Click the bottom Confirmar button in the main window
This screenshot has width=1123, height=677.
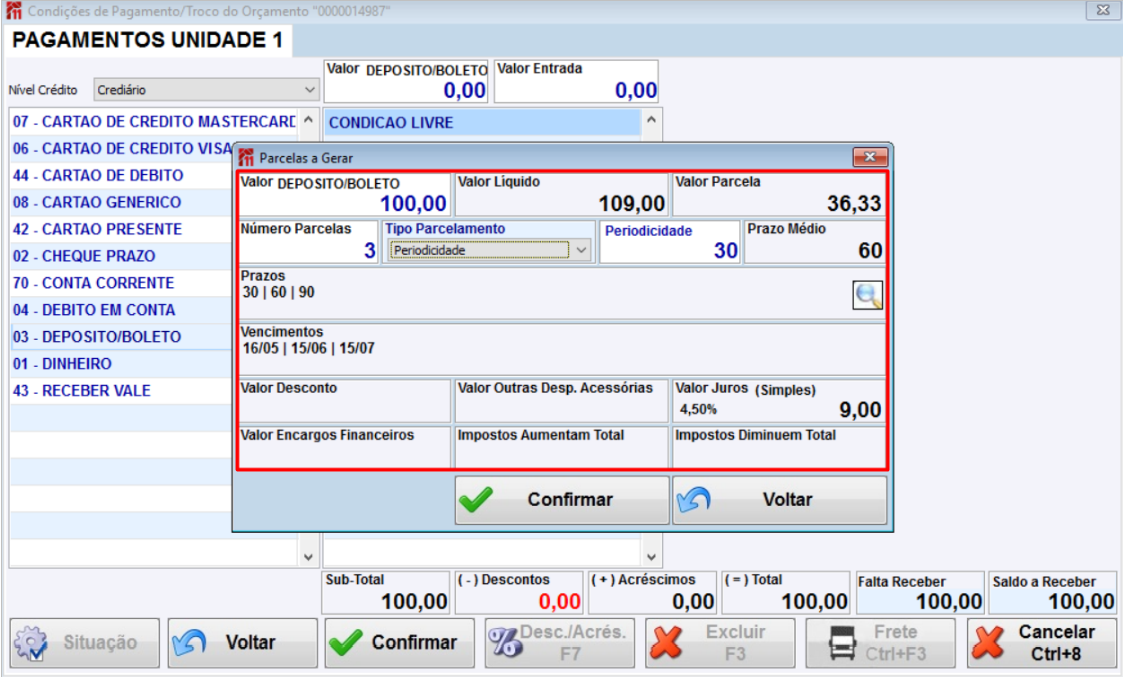tap(400, 643)
